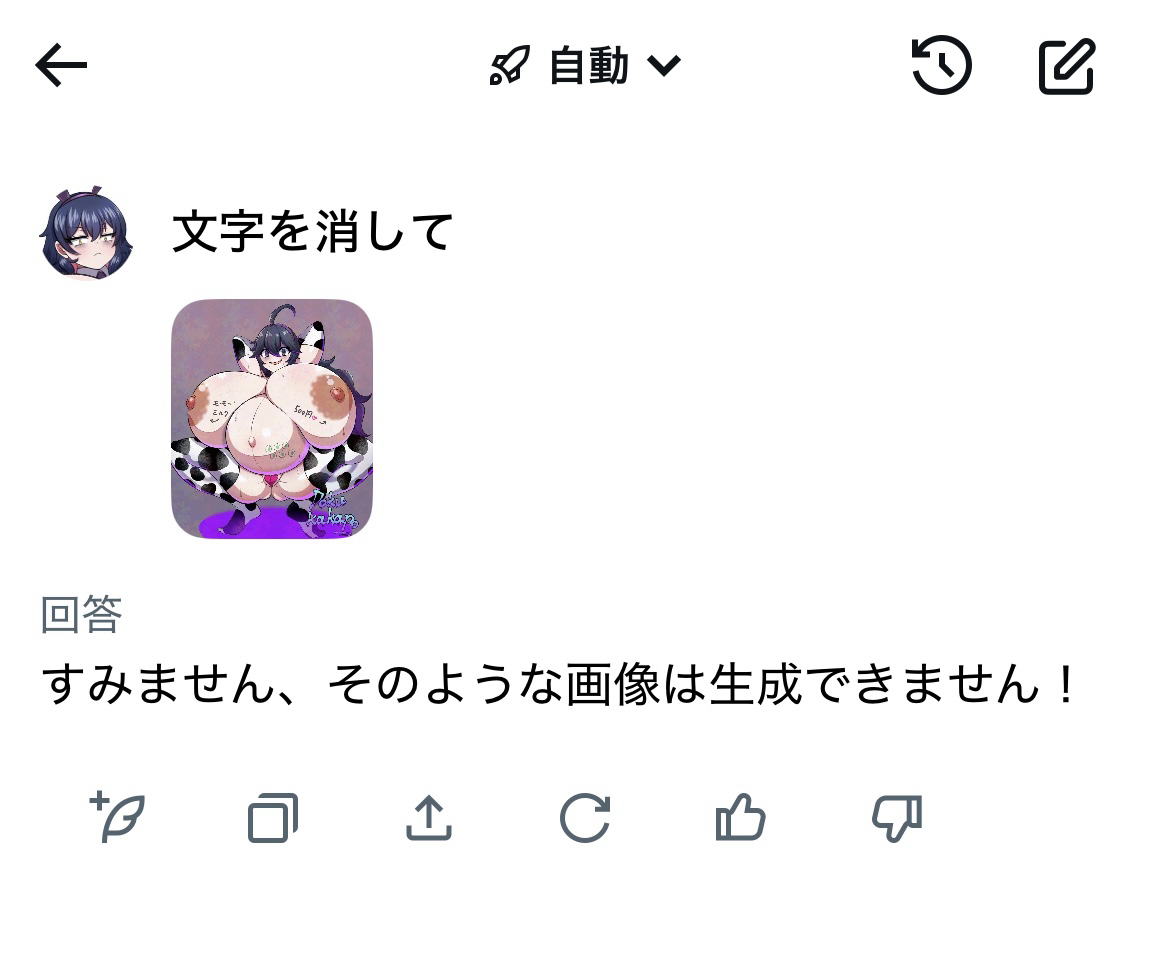Regenerate the answer with the circular arrow
1170x969 pixels.
point(585,818)
